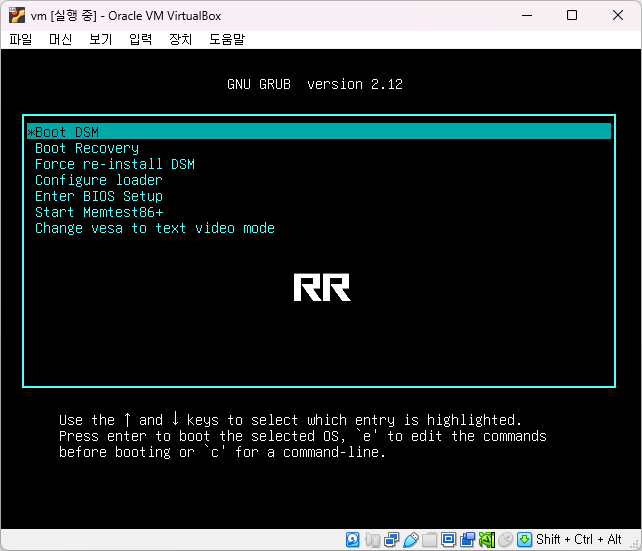Click the hard disk activity status icon
The image size is (642, 551).
[353, 540]
